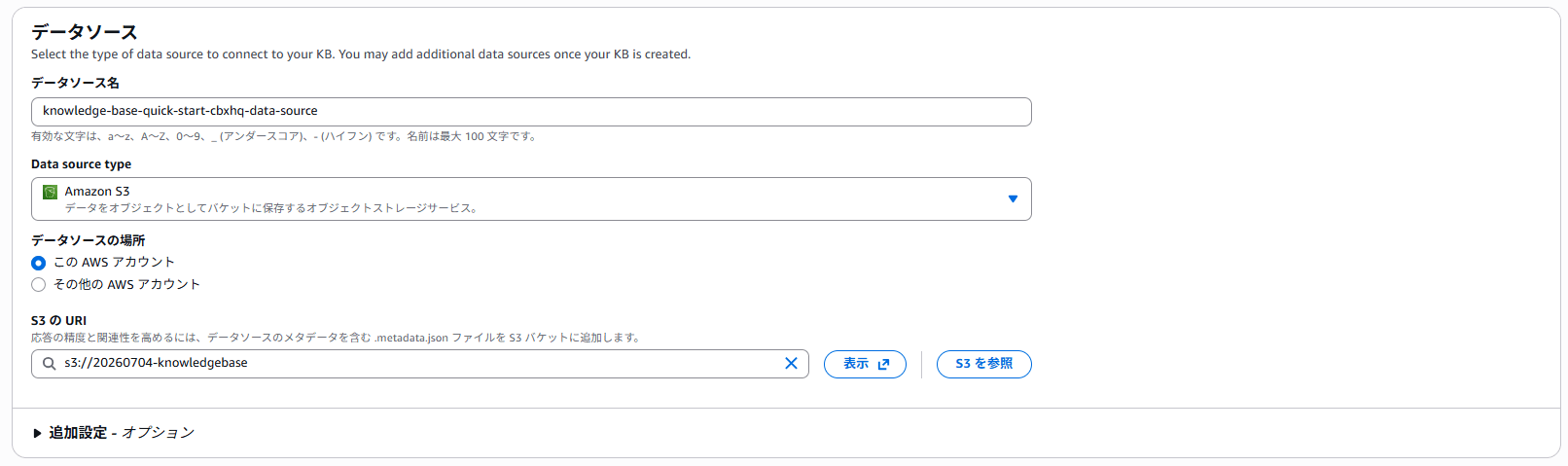Click the Data source type dropdown arrow
Screen dimensions: 1568x466
[1013, 199]
